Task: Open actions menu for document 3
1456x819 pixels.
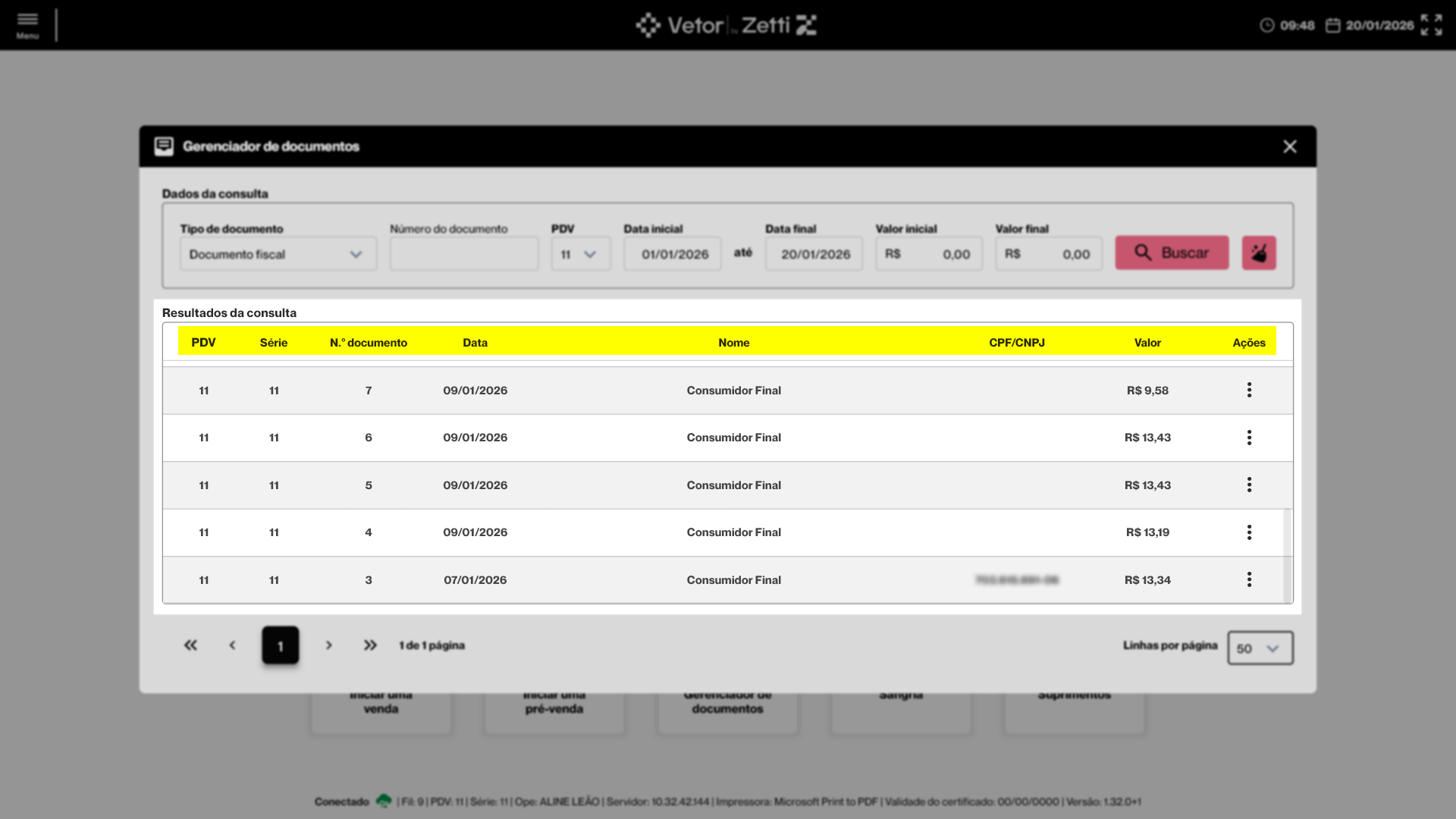Action: (x=1249, y=580)
